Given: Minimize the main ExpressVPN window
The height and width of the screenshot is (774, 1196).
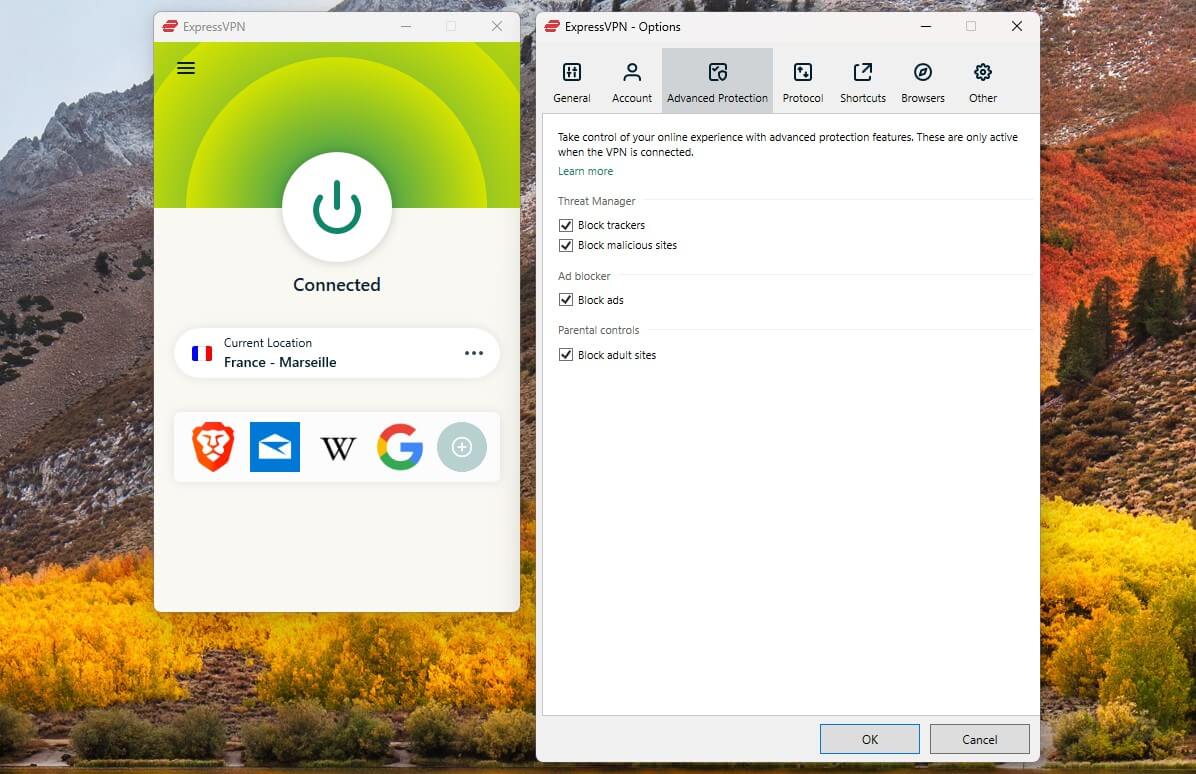Looking at the screenshot, I should [x=406, y=26].
